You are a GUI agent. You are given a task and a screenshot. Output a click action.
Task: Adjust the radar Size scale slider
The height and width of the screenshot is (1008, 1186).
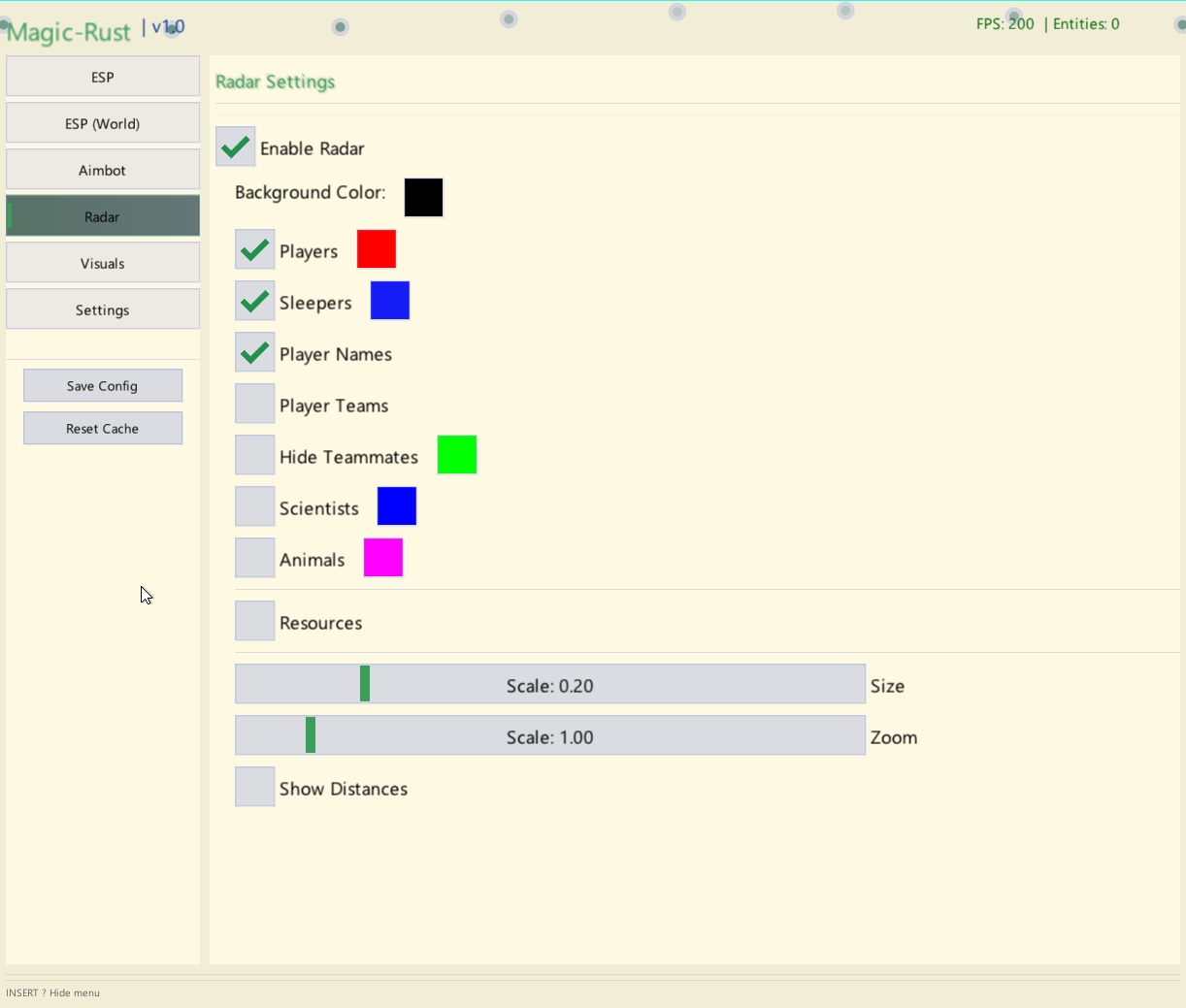coord(549,683)
